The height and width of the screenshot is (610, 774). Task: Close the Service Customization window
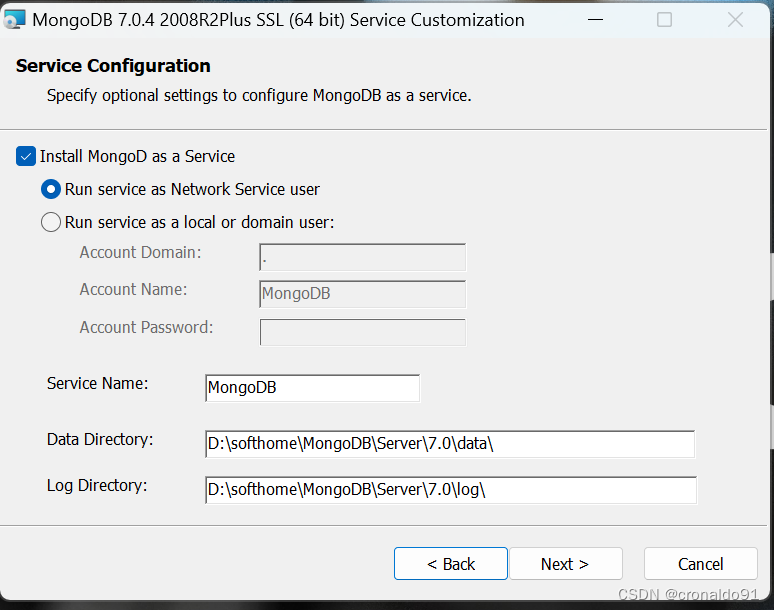click(735, 20)
